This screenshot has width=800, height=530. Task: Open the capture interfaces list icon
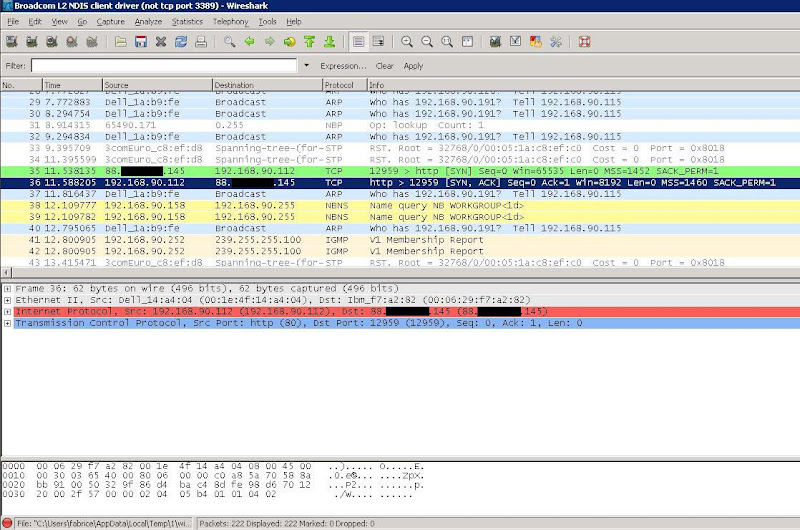click(x=11, y=42)
